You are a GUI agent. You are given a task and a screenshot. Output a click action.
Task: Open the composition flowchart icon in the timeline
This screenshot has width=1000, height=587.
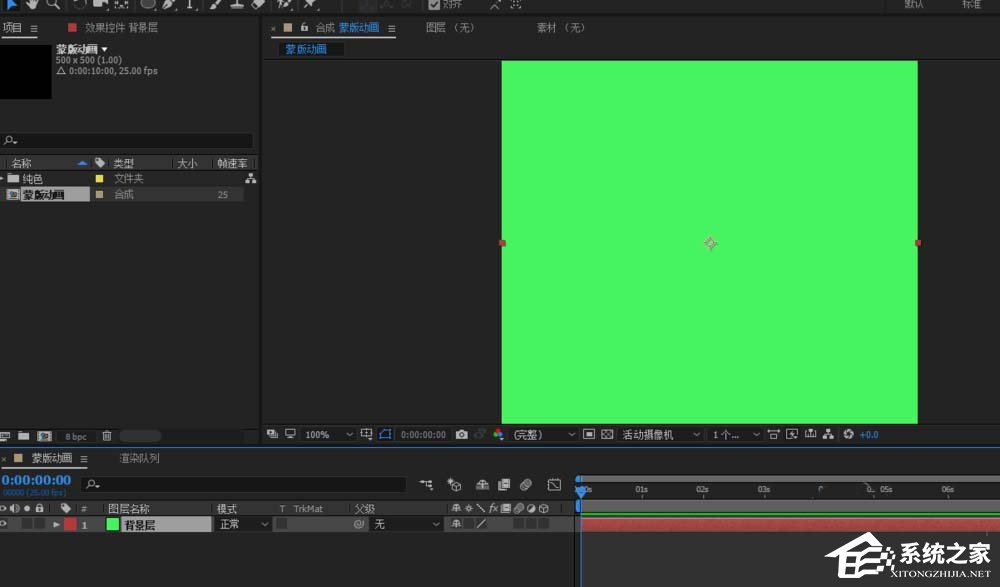(427, 485)
